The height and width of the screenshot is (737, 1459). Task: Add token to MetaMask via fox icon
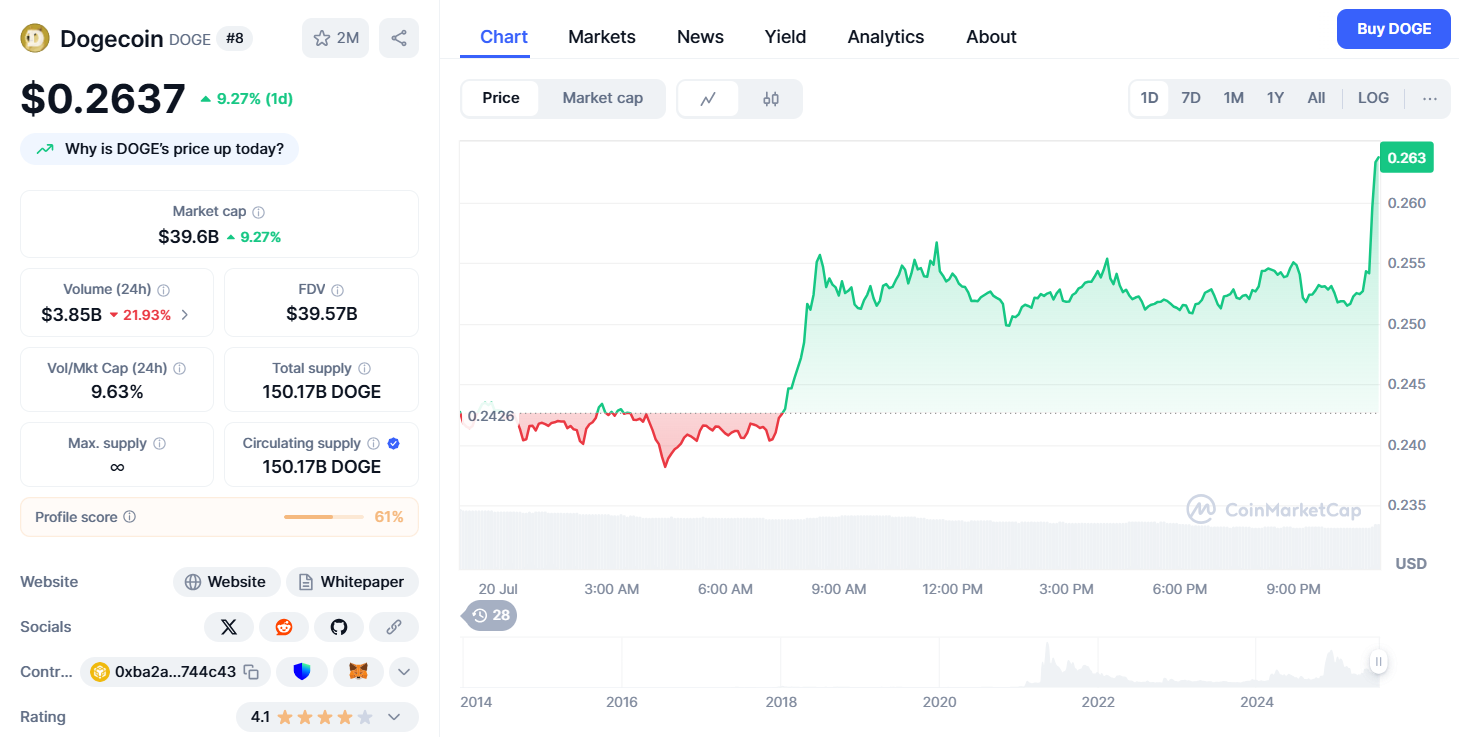[358, 672]
